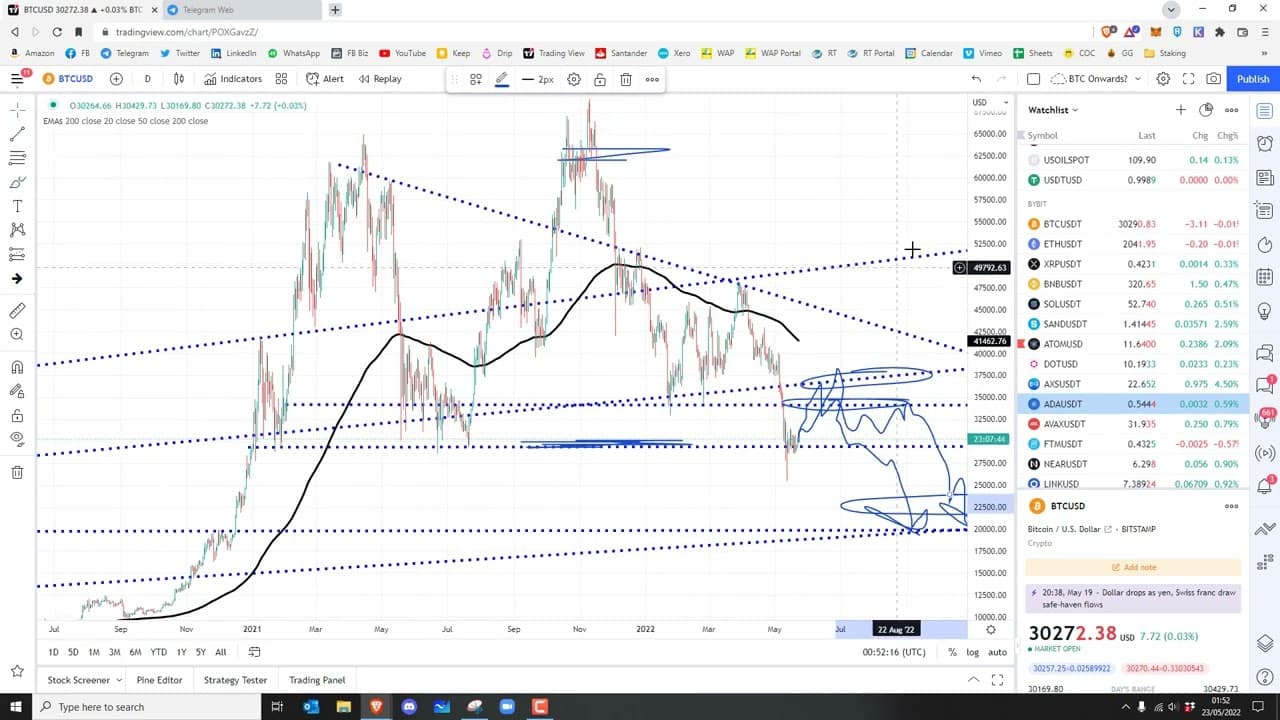Toggle percent price scale

952,652
